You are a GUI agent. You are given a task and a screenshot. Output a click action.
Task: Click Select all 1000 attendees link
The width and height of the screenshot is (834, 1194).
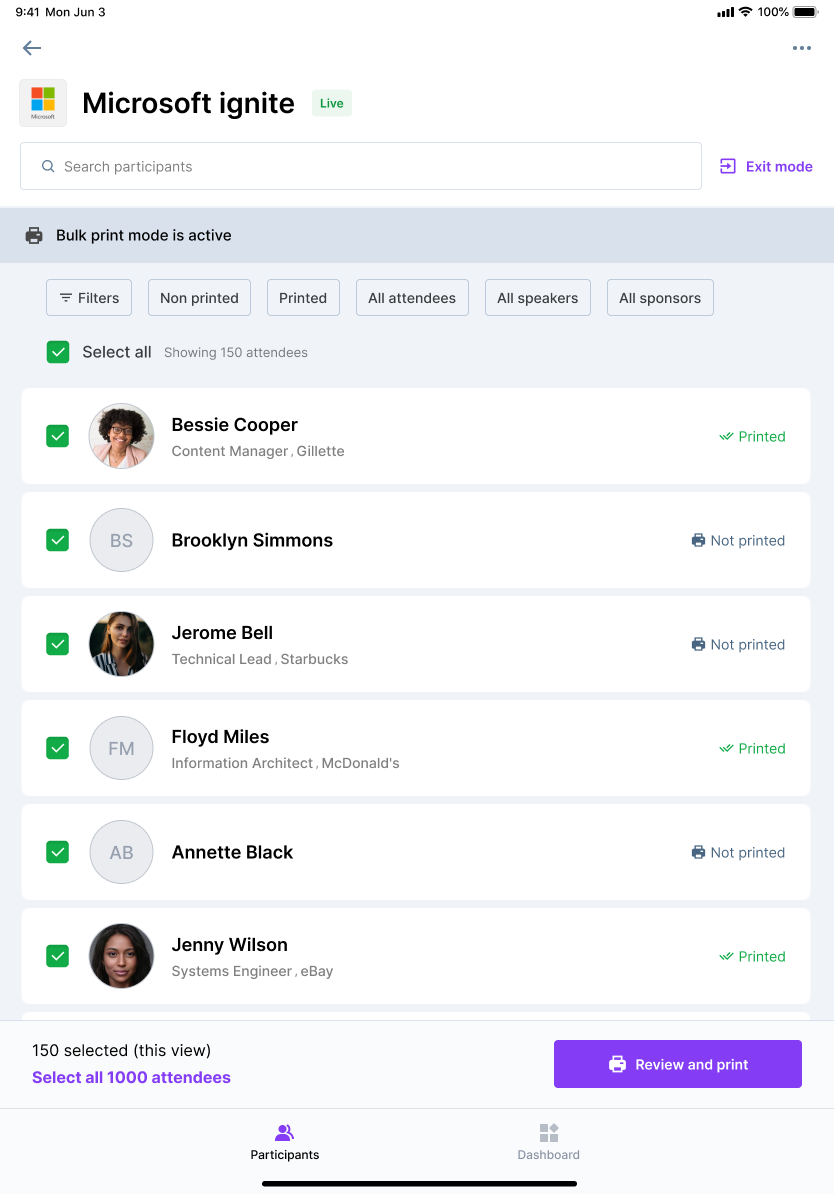[x=131, y=1077]
